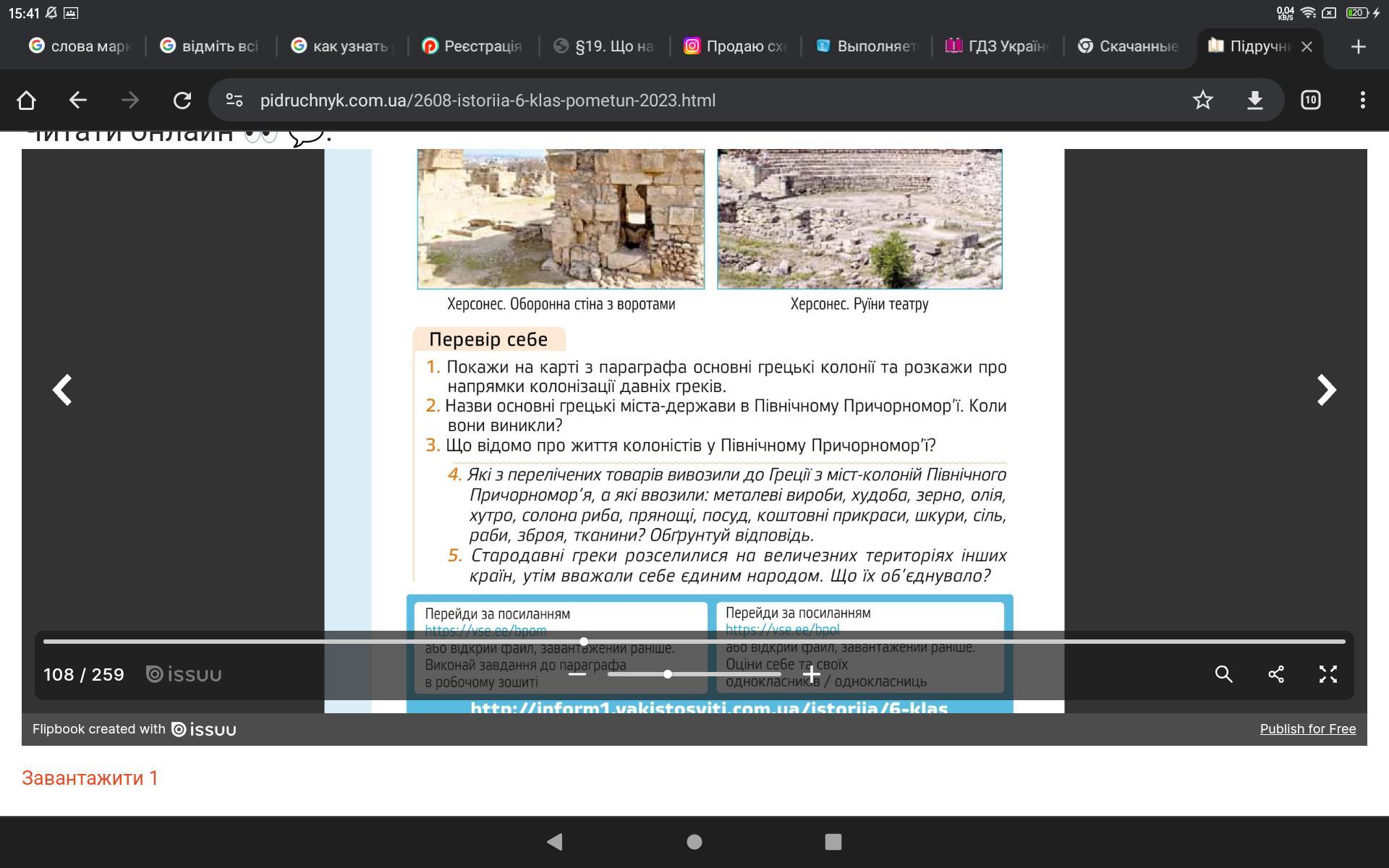Screen dimensions: 1389x868
Task: Add a new browser tab
Action: [1358, 46]
